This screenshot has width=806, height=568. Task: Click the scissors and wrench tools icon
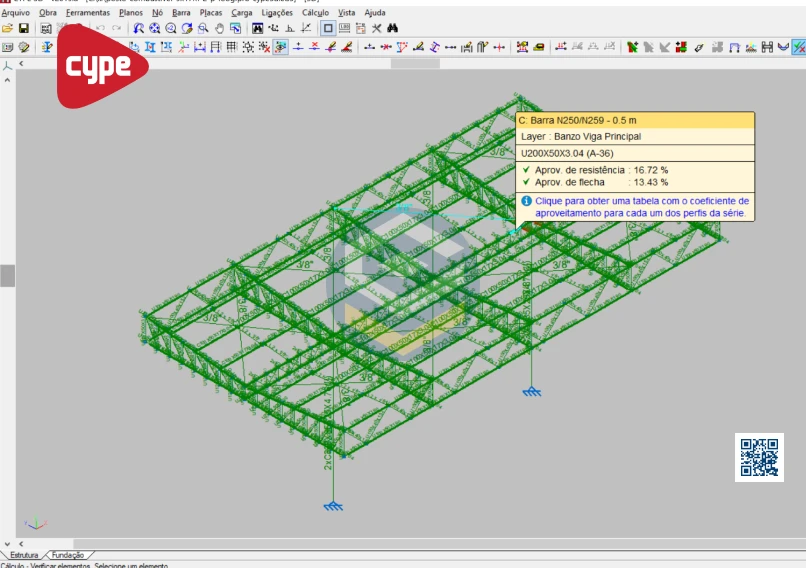[377, 28]
